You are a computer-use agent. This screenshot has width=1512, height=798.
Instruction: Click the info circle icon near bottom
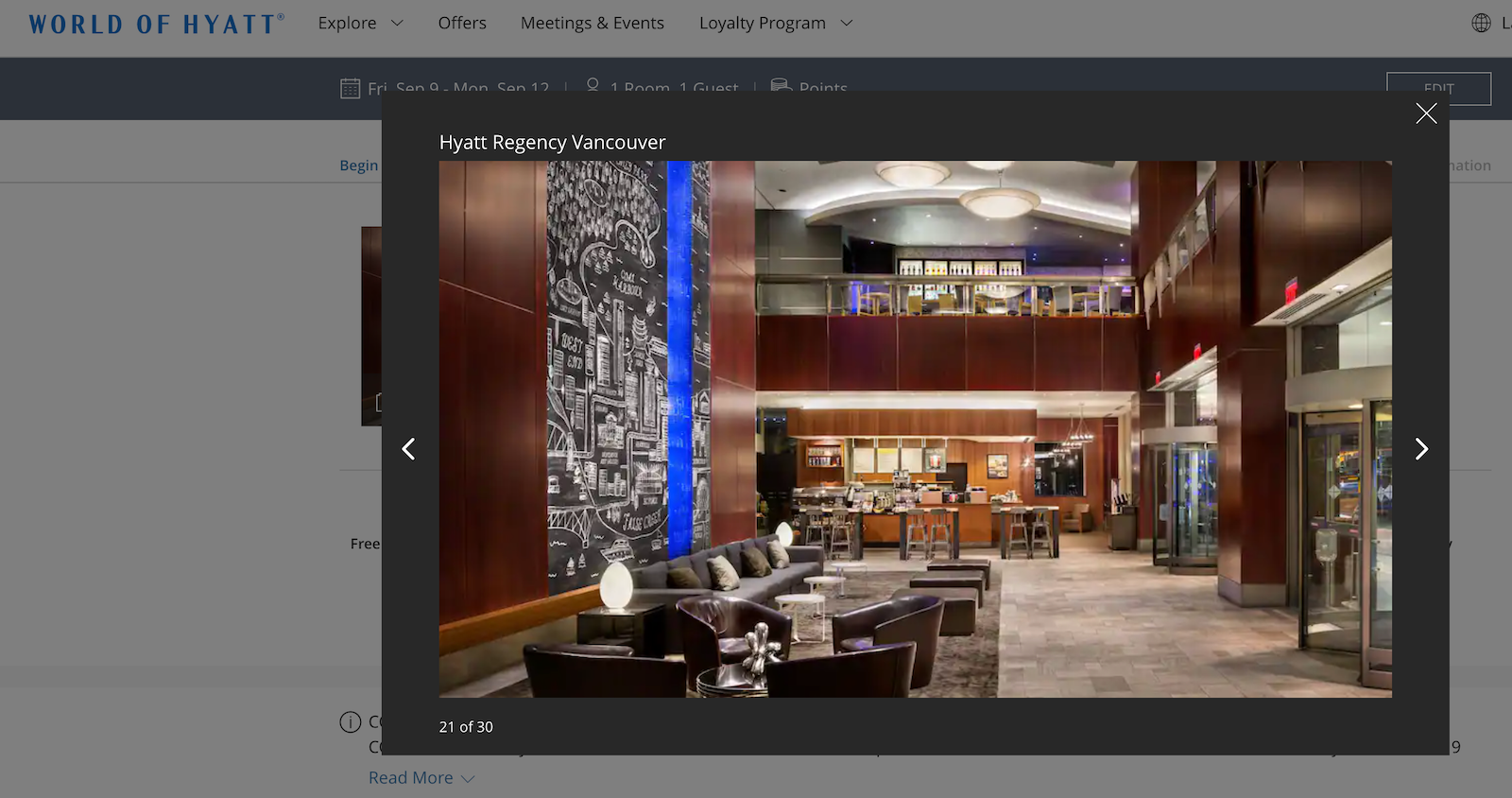(351, 722)
